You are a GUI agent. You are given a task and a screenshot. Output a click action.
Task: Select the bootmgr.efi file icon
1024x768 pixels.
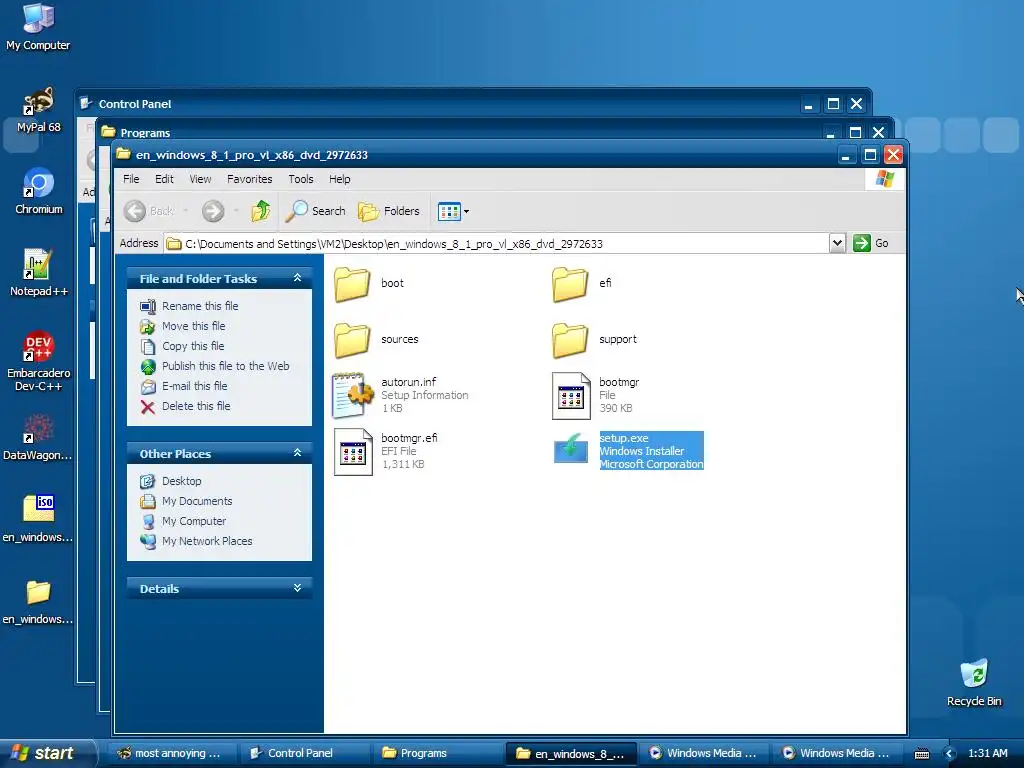[x=353, y=452]
